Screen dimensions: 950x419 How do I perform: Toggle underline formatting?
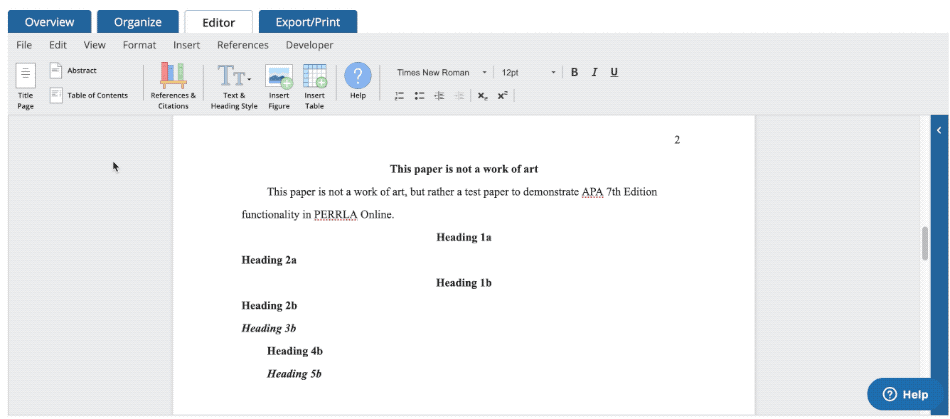614,73
